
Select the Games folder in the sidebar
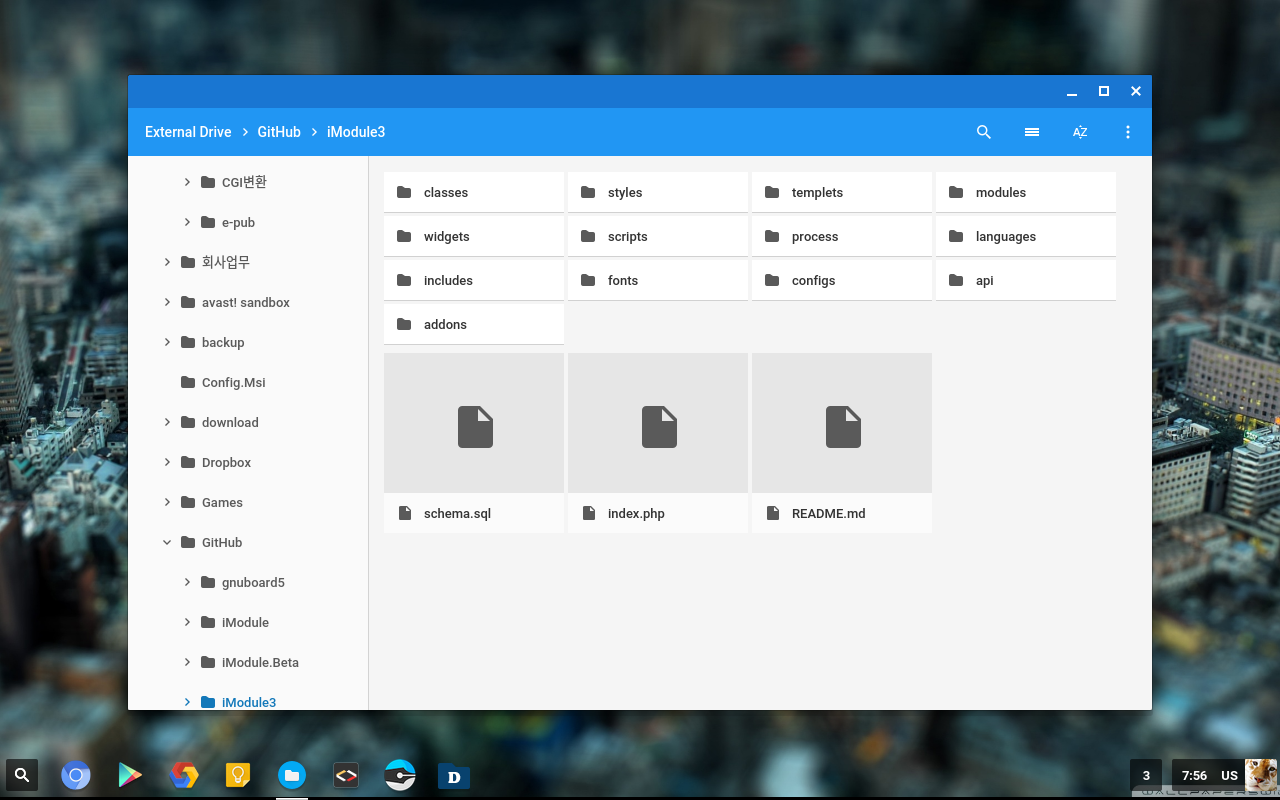222,502
